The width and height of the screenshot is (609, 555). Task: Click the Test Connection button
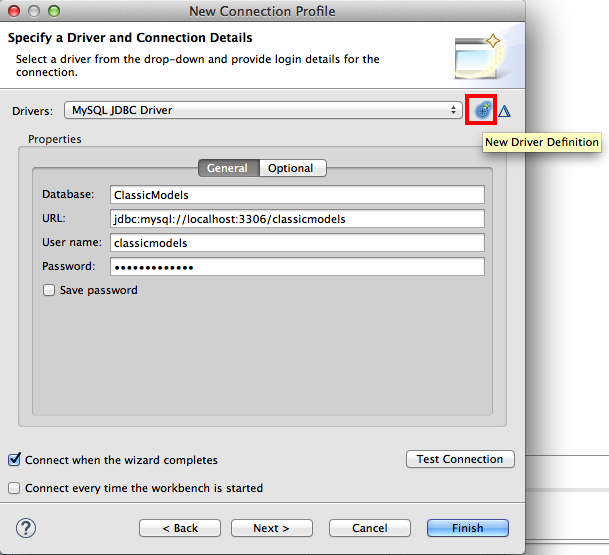[x=460, y=459]
